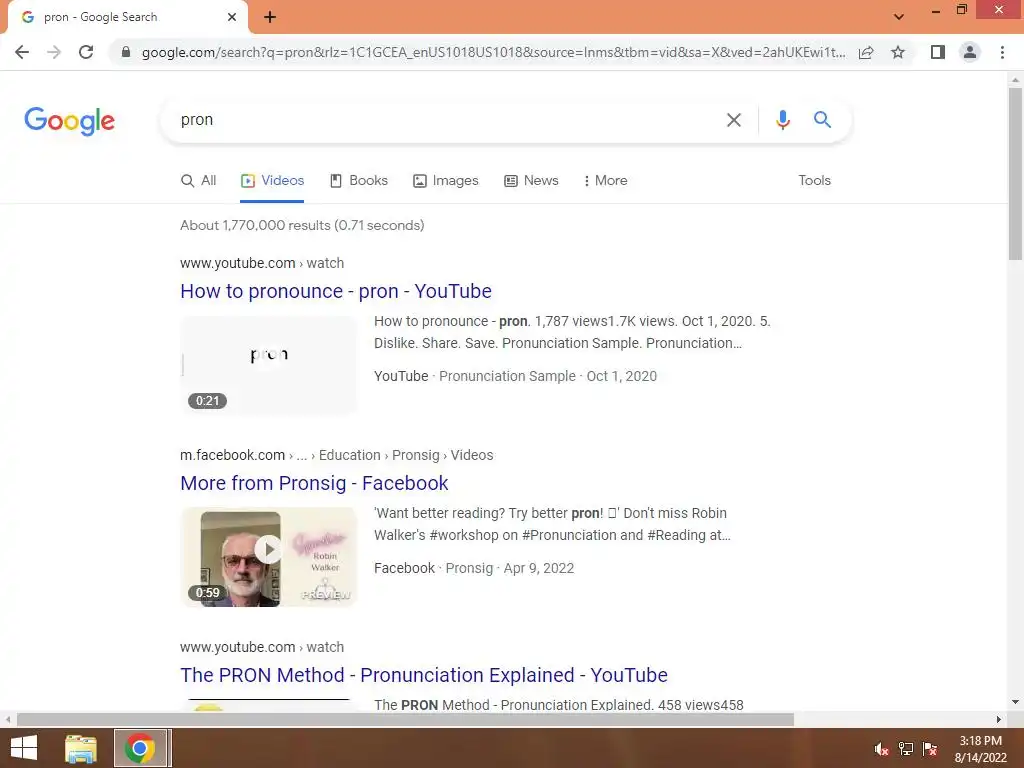Open the Windows Start menu
1024x768 pixels.
[24, 748]
